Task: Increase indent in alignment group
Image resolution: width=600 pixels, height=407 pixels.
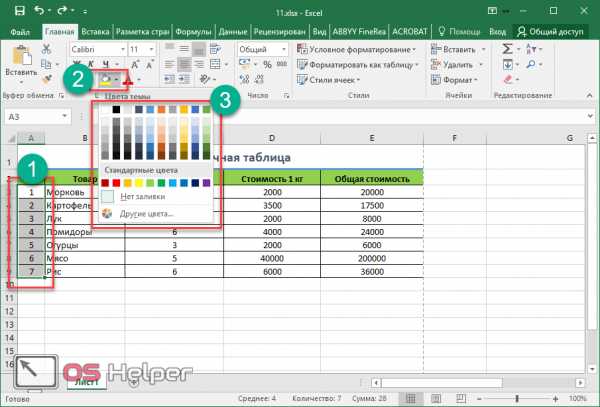Action: [x=184, y=79]
